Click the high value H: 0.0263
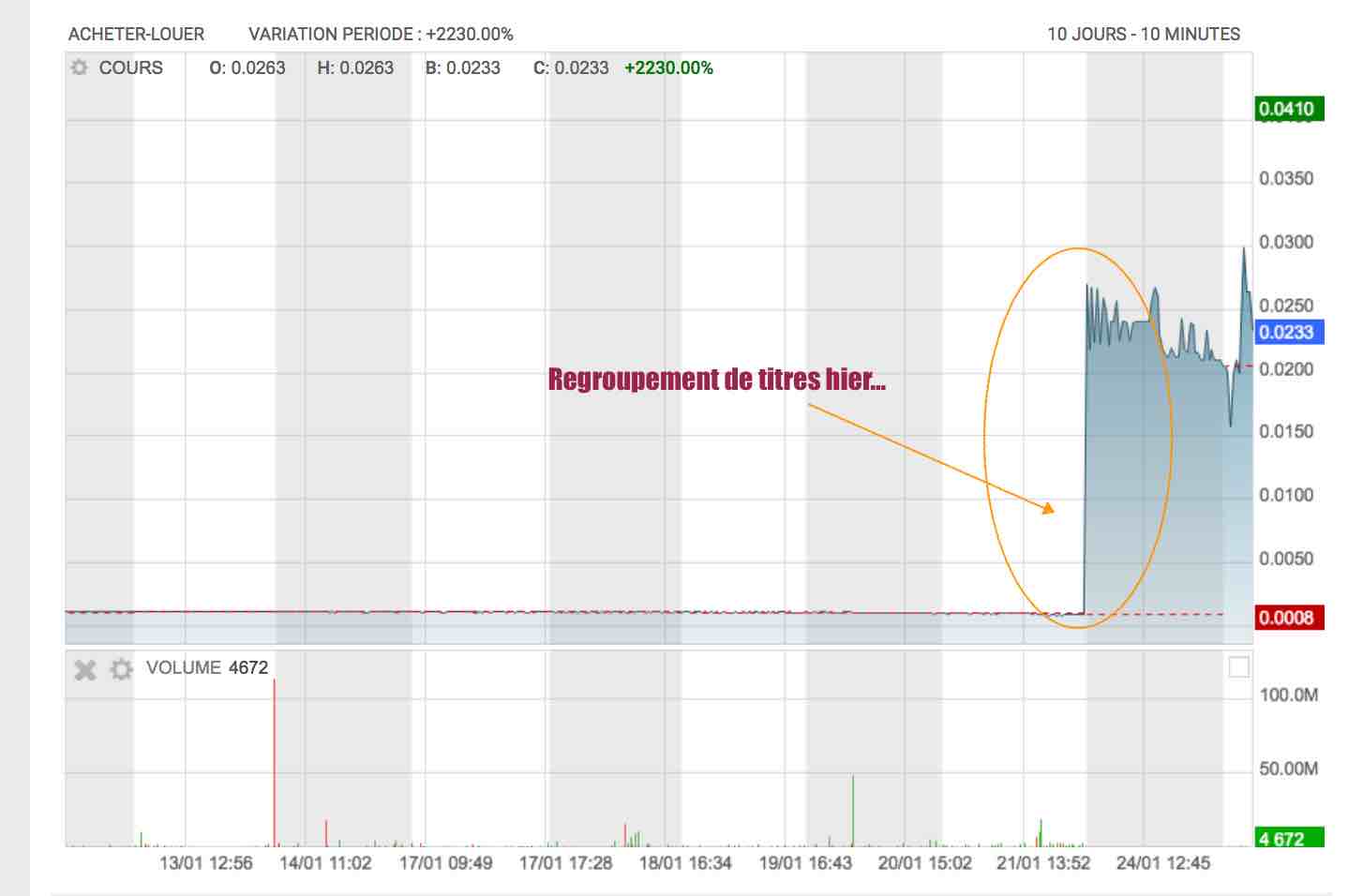 point(355,67)
